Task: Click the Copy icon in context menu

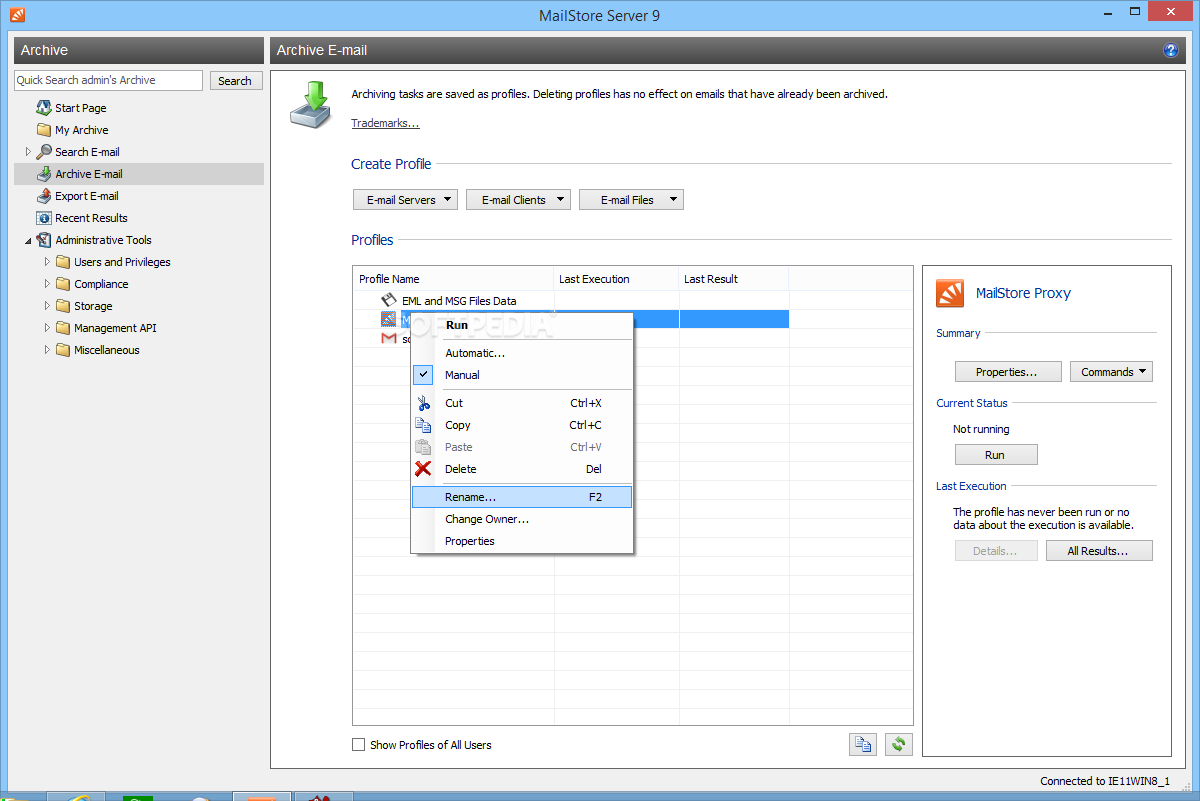Action: 424,425
